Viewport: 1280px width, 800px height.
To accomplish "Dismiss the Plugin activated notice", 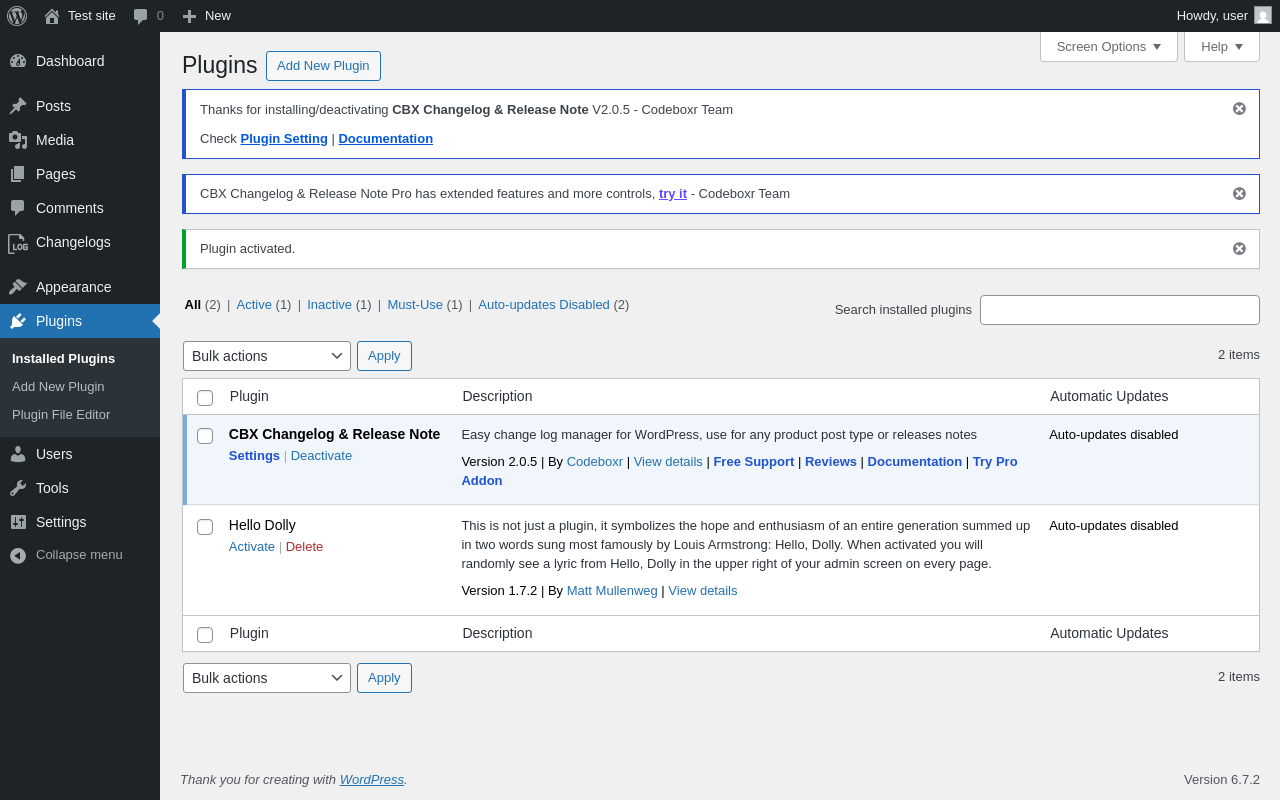I will point(1239,249).
